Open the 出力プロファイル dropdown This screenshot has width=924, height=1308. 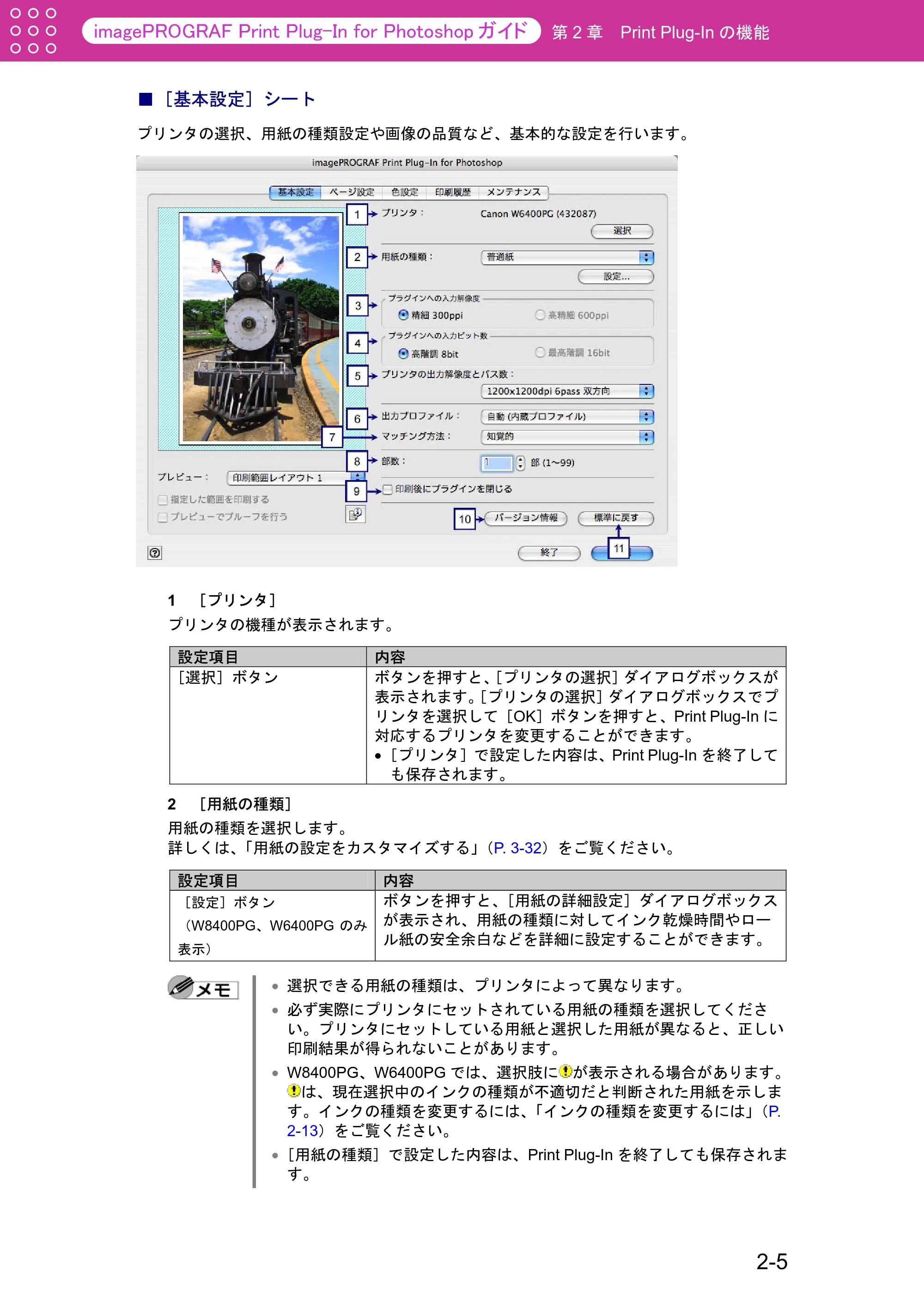[x=567, y=417]
